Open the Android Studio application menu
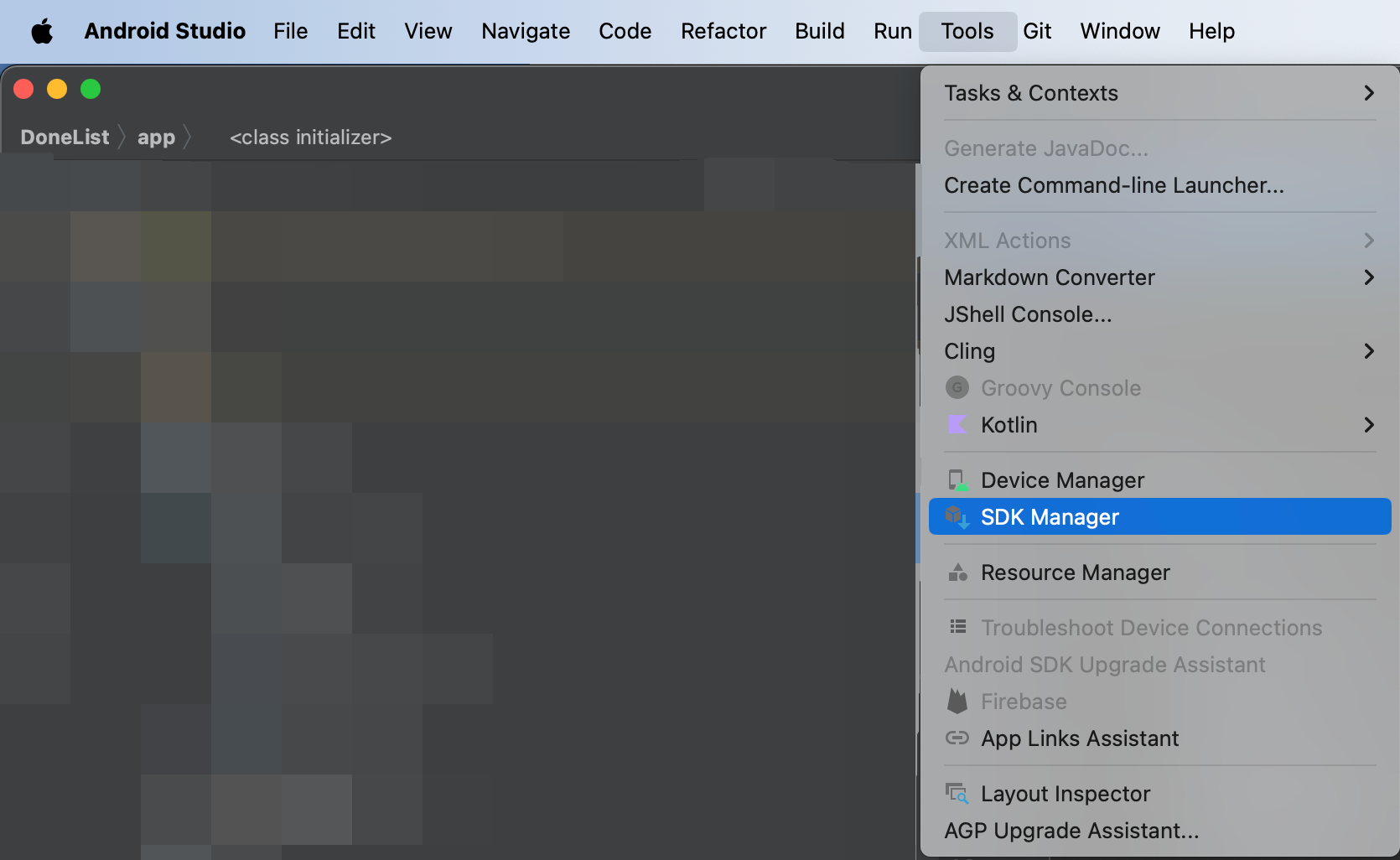This screenshot has width=1400, height=860. click(x=165, y=32)
